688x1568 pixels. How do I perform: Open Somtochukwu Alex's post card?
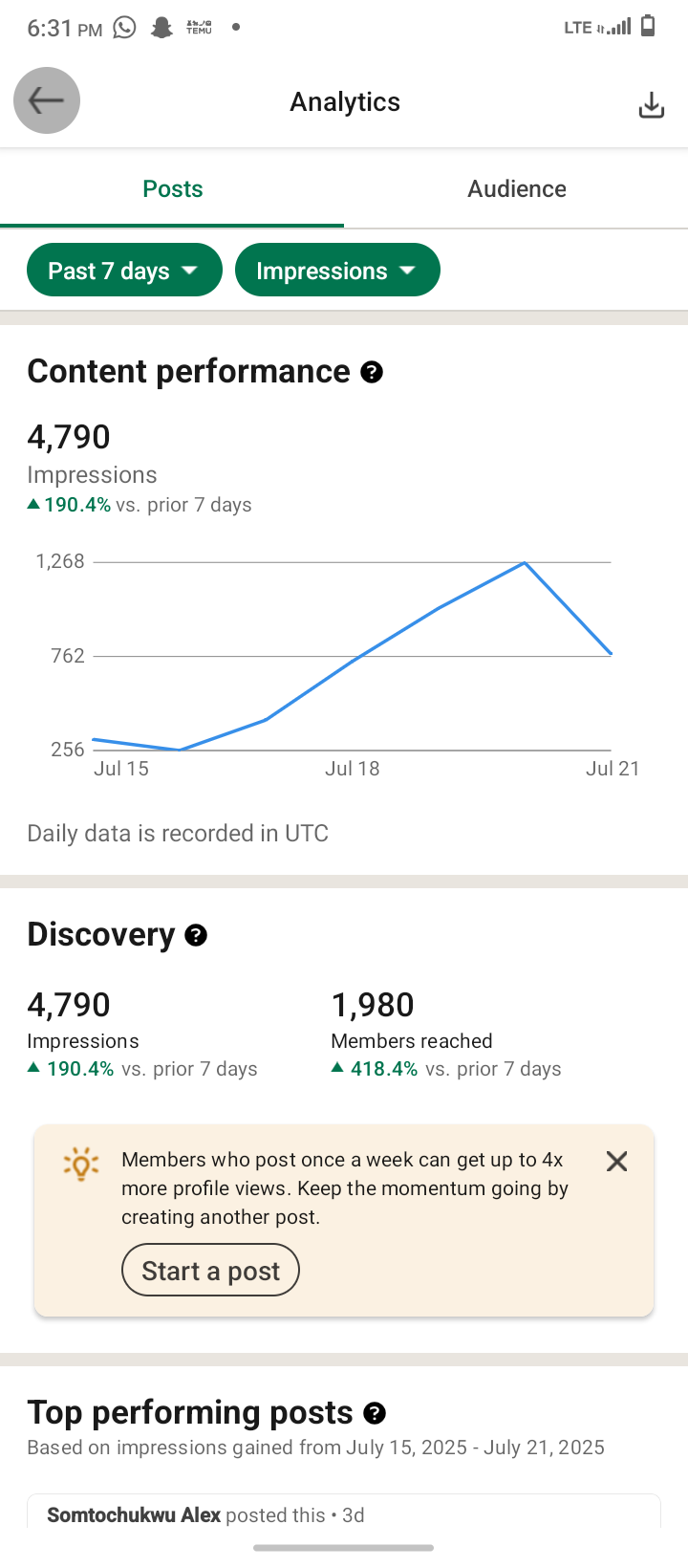coord(344,1514)
